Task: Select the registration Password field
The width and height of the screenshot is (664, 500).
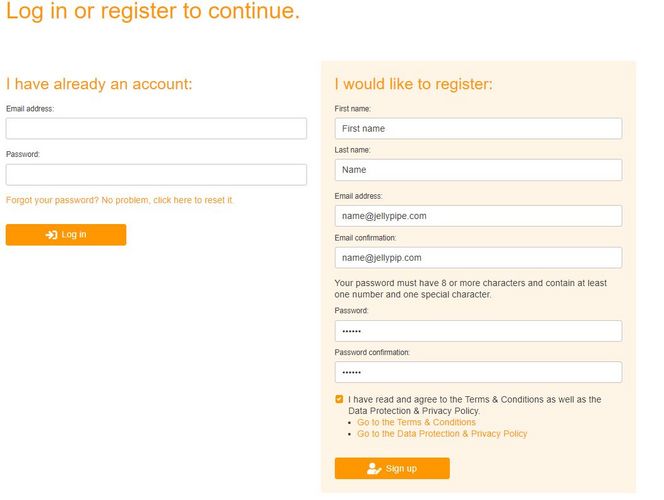Action: (478, 331)
